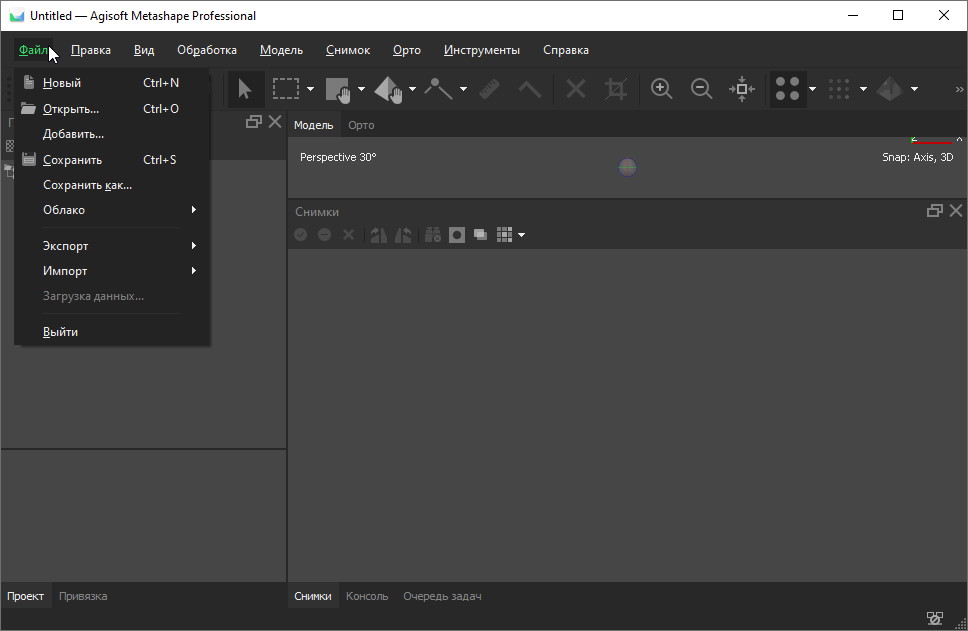The width and height of the screenshot is (968, 631).
Task: Click Rotate Right icon in Снимки toolbar
Action: (378, 235)
